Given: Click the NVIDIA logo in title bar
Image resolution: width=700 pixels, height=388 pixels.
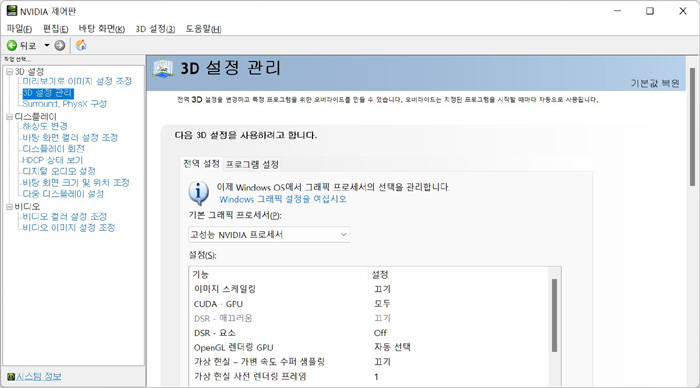Looking at the screenshot, I should pos(12,11).
